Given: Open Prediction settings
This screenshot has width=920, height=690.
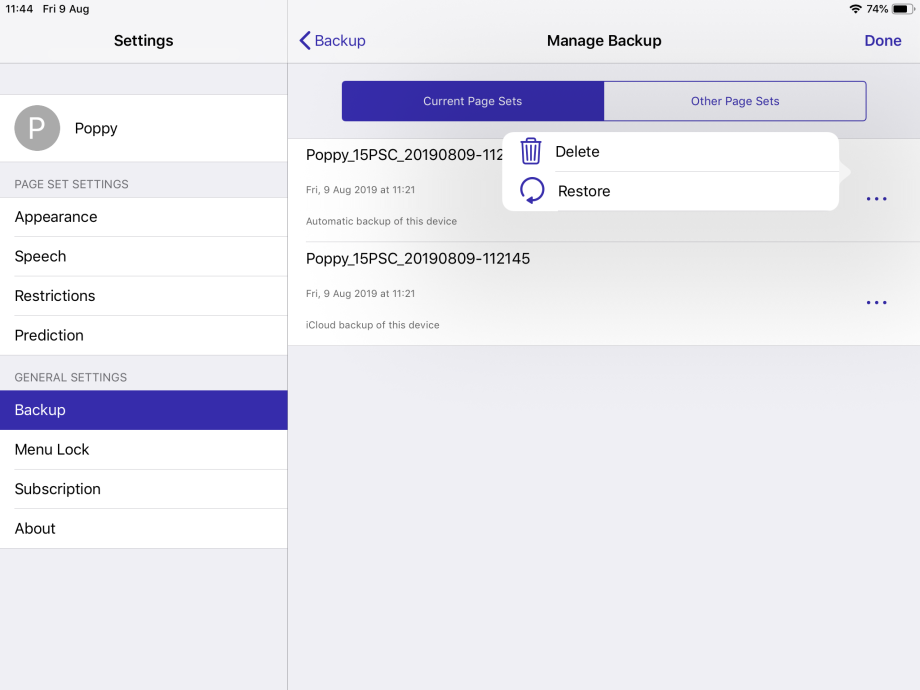Looking at the screenshot, I should click(144, 335).
